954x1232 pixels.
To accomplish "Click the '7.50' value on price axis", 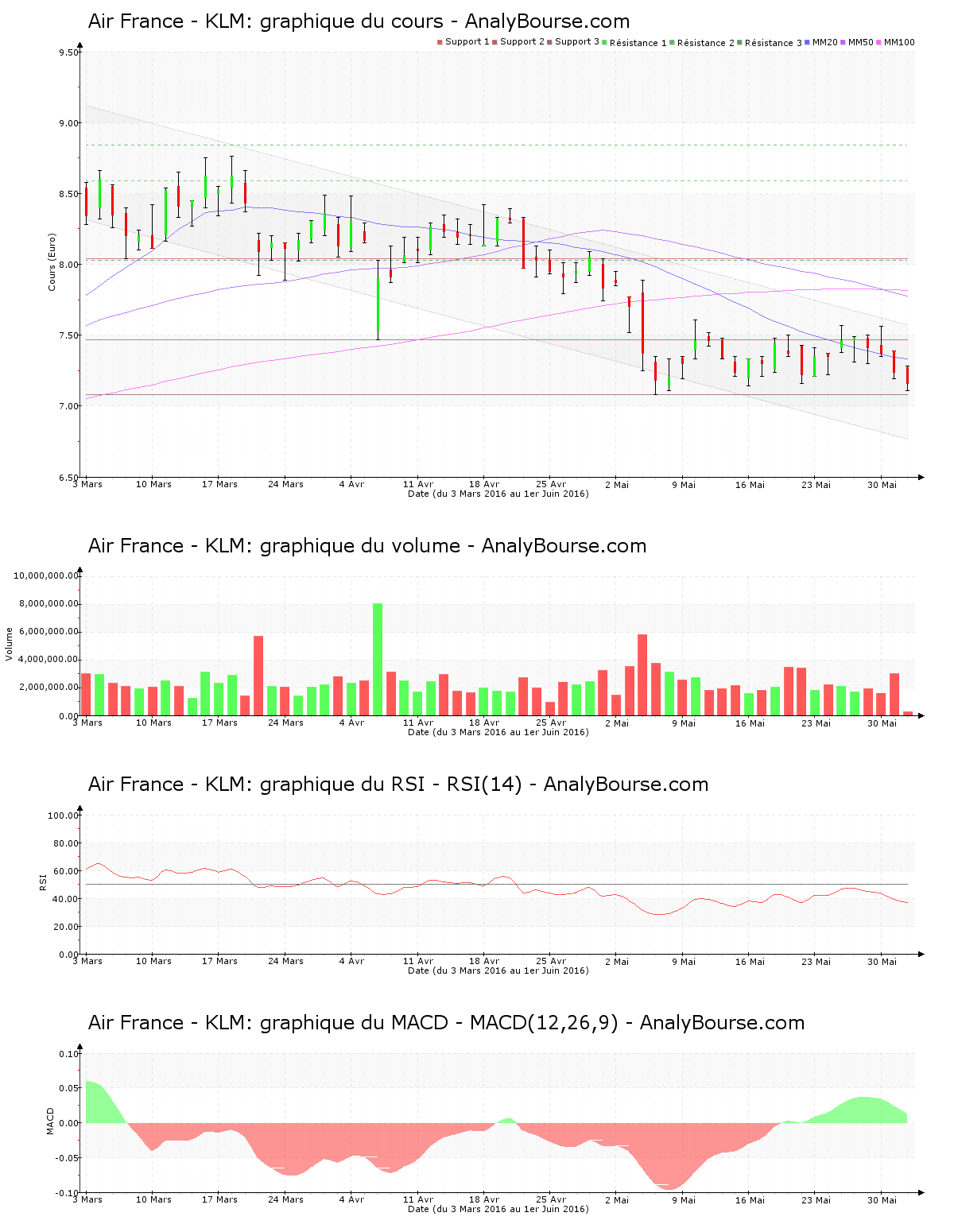I will tap(68, 336).
